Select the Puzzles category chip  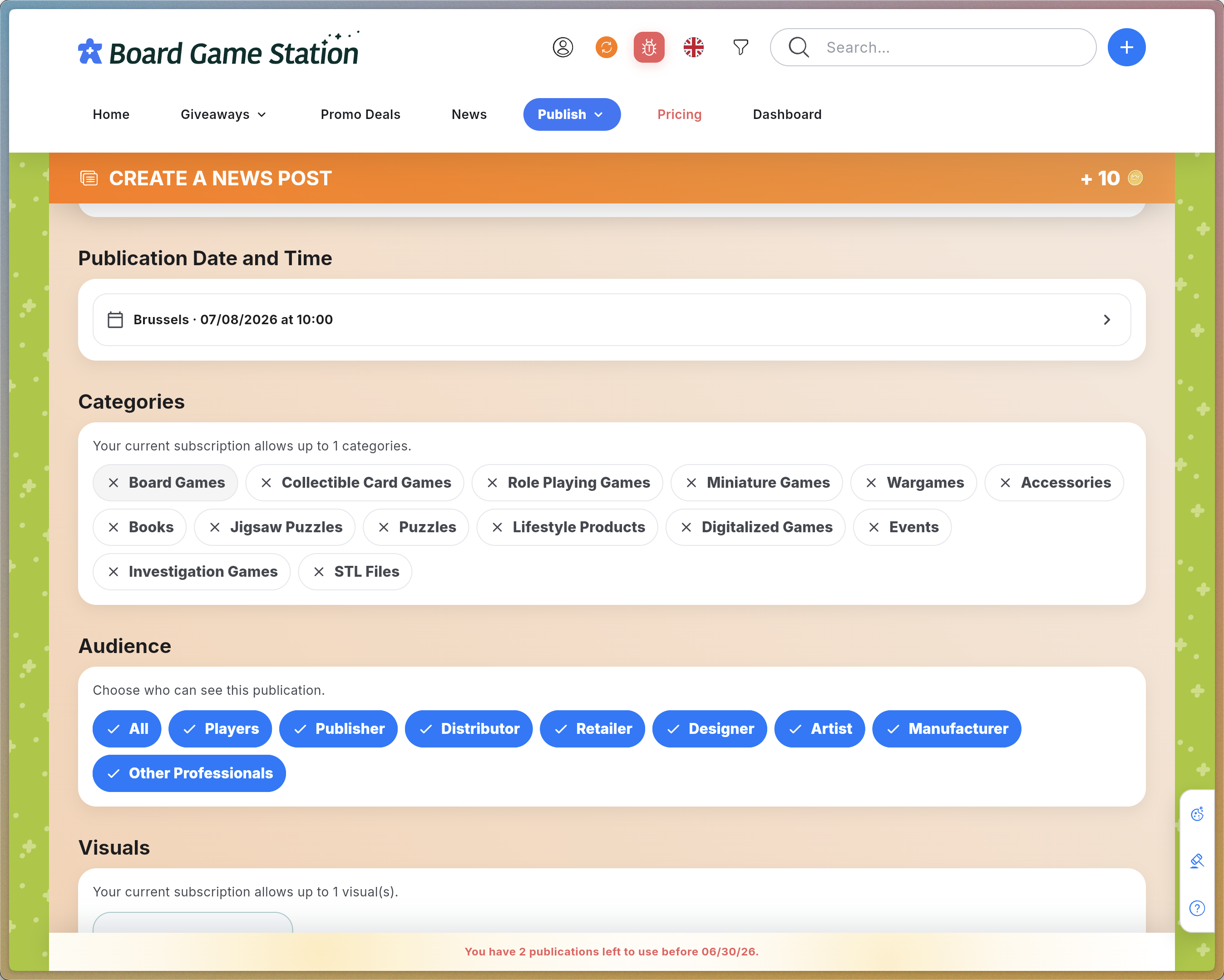[416, 528]
